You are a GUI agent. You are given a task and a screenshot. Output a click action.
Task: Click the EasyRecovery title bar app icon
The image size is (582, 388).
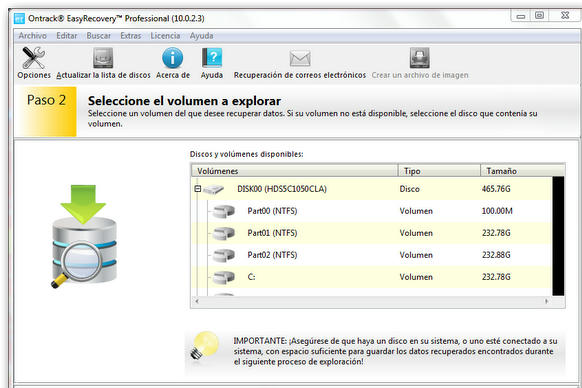pos(19,18)
